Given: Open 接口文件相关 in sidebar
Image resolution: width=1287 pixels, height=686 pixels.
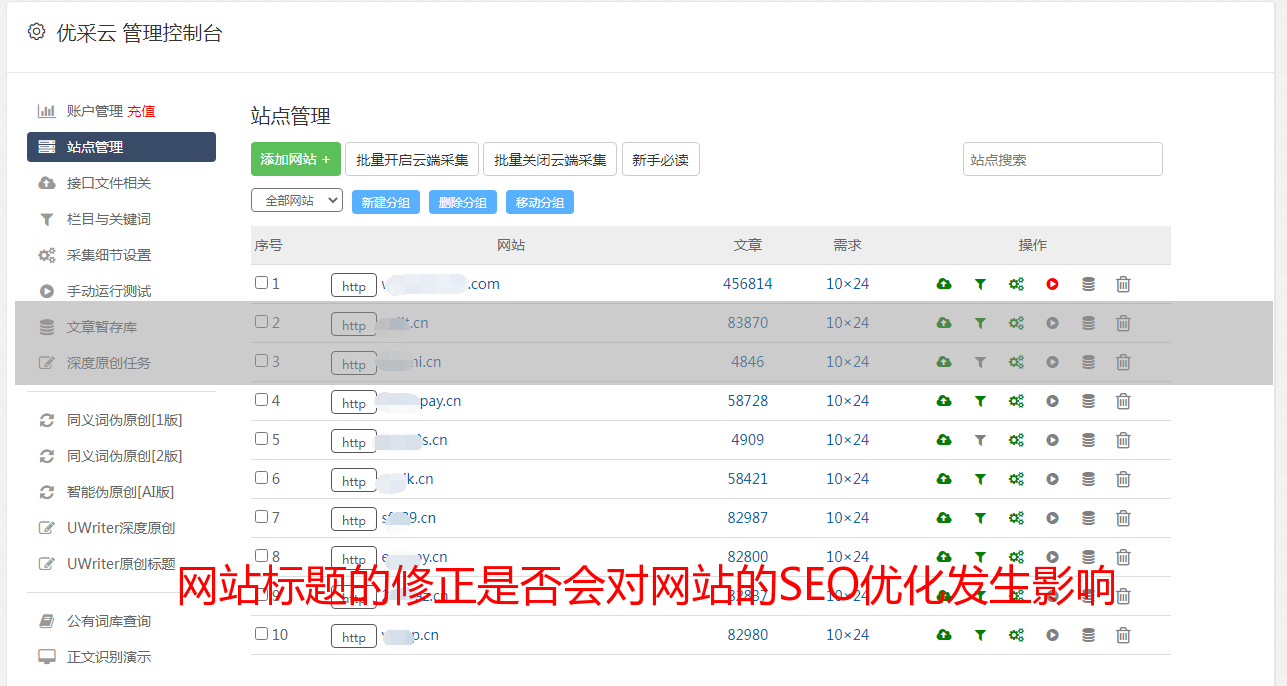Looking at the screenshot, I should [109, 183].
